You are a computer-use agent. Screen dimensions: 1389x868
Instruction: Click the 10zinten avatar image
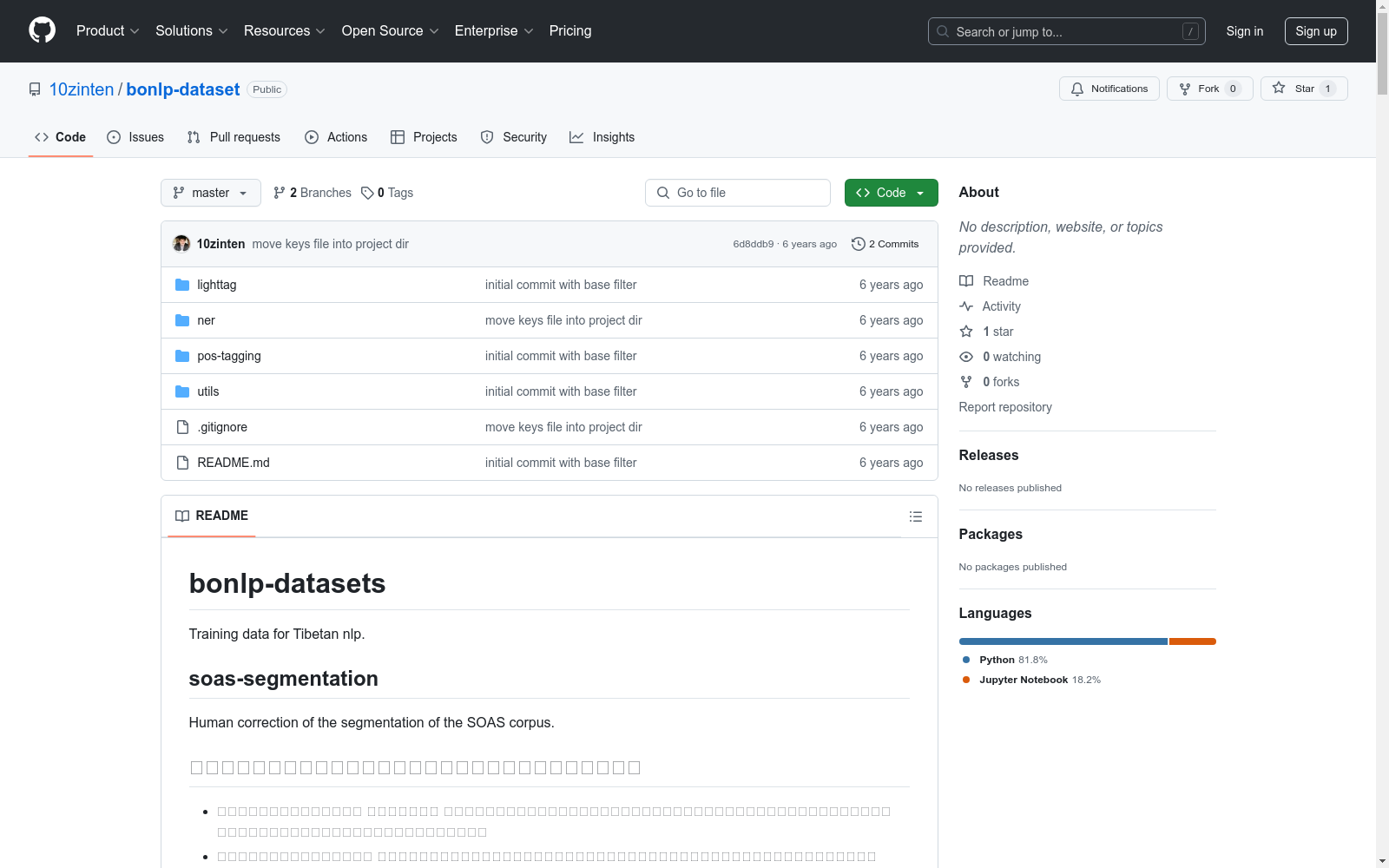coord(181,244)
